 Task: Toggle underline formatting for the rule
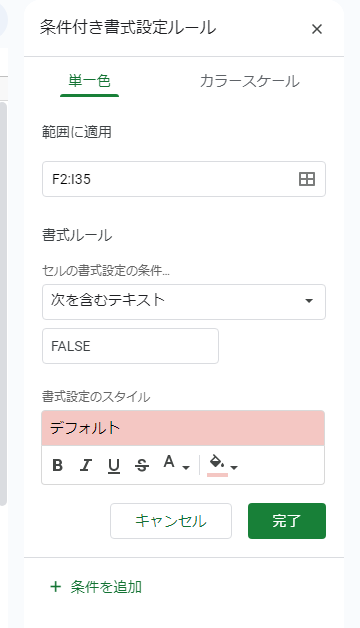coord(114,465)
